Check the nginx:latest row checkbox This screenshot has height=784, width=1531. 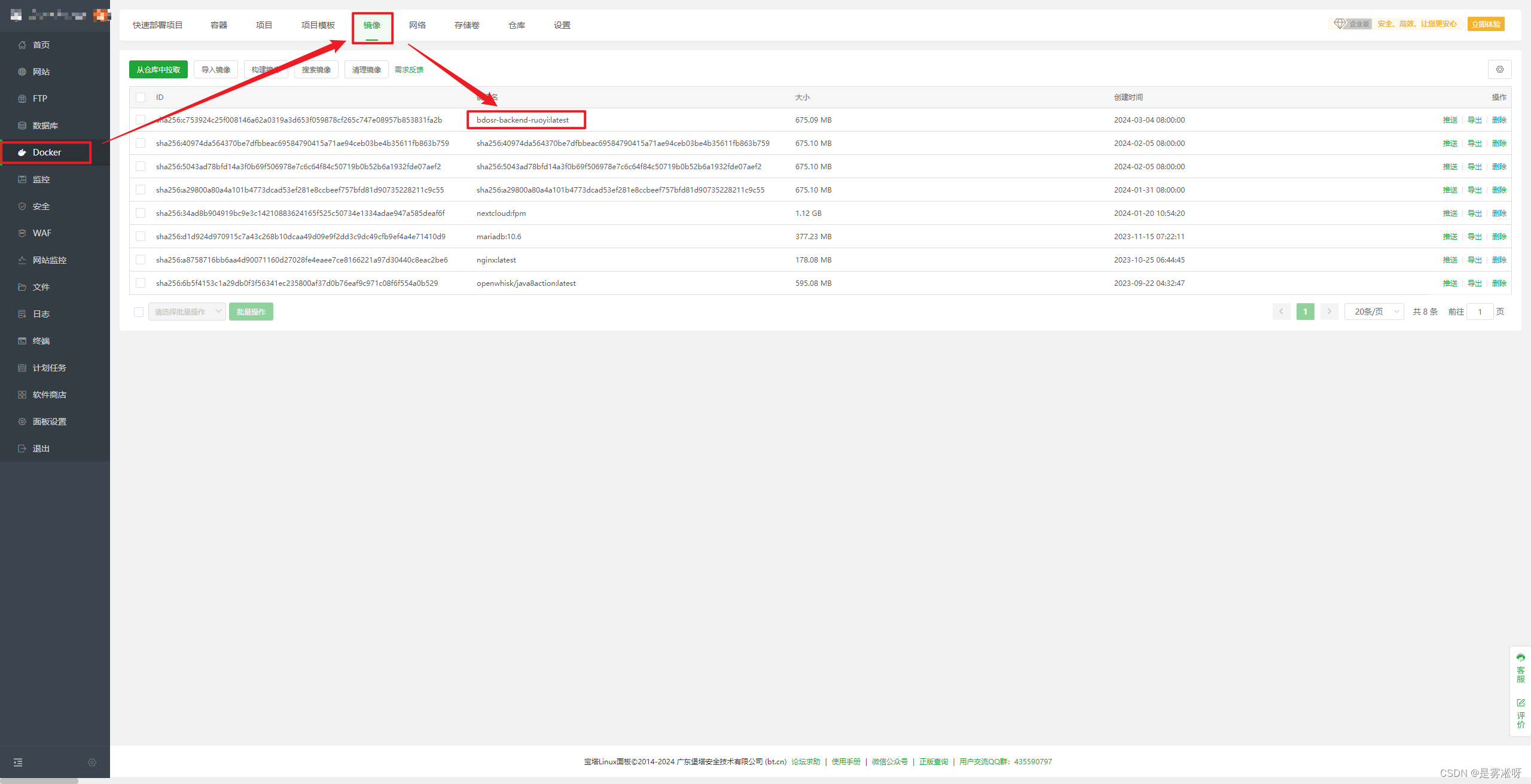coord(141,260)
